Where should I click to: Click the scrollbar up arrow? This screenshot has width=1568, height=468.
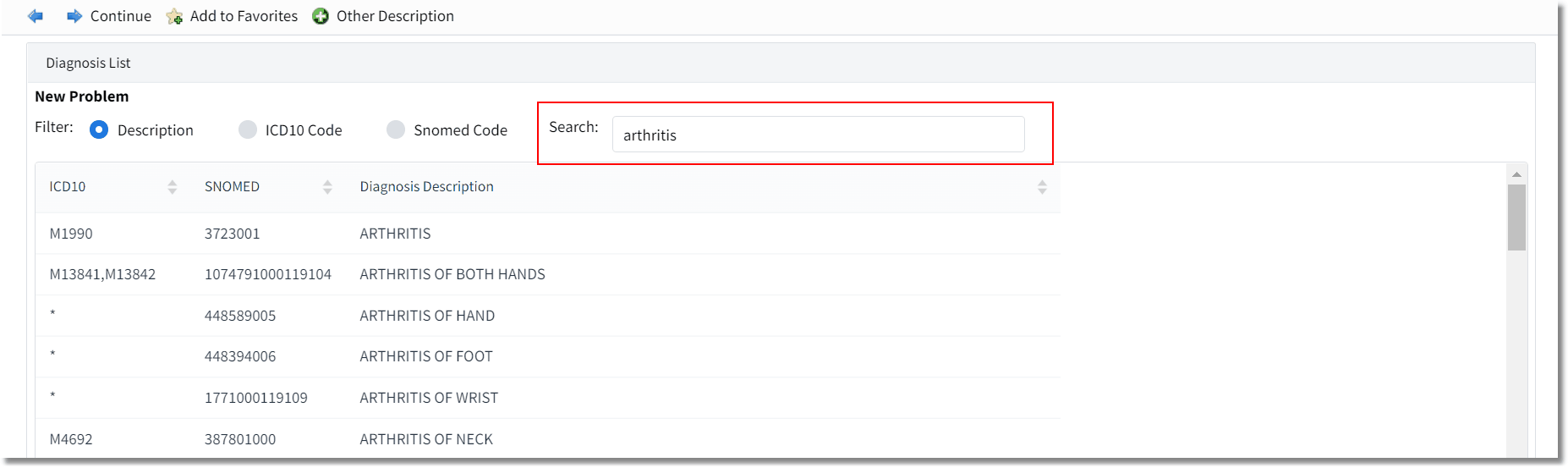1516,174
